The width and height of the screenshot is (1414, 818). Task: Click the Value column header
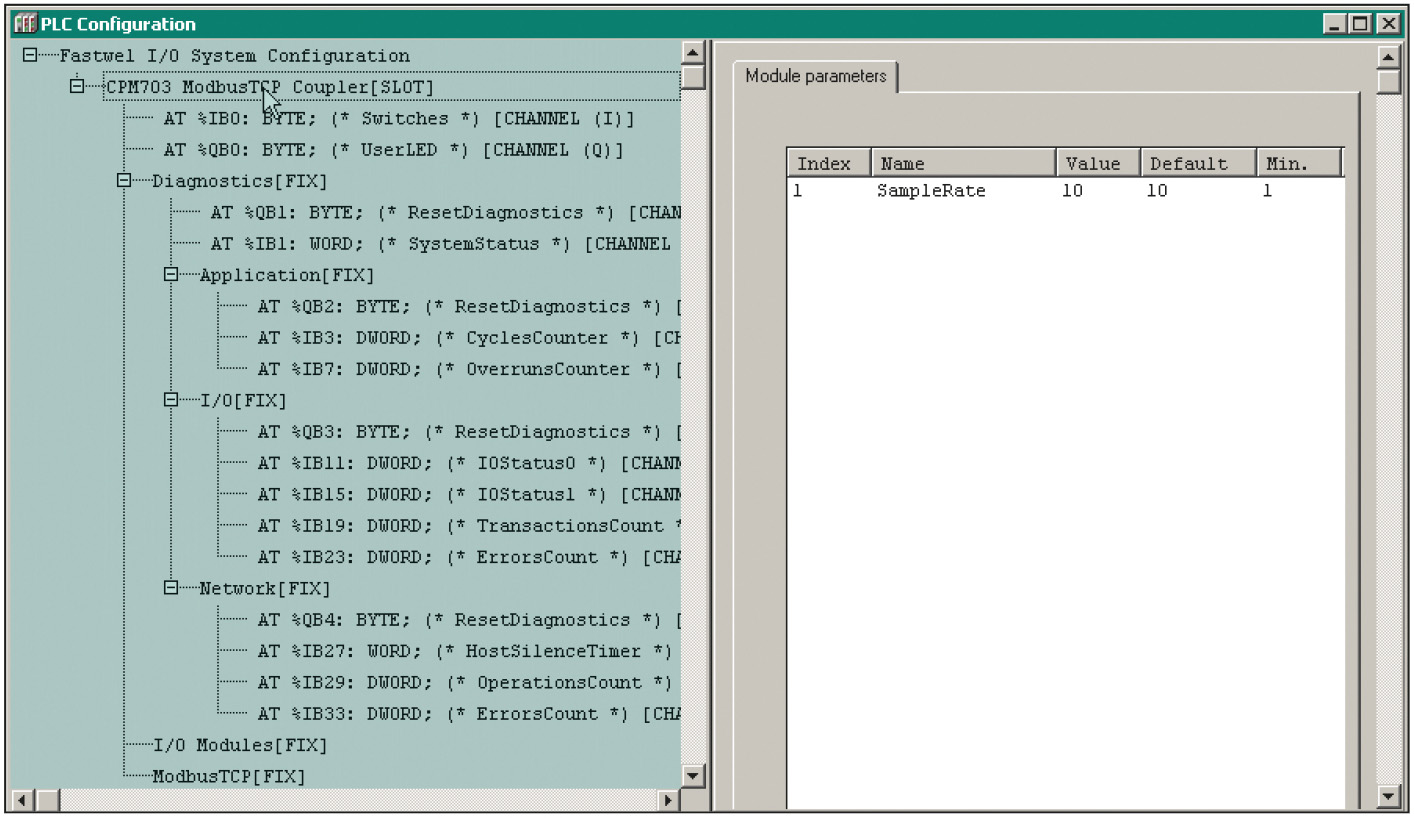coord(1099,164)
